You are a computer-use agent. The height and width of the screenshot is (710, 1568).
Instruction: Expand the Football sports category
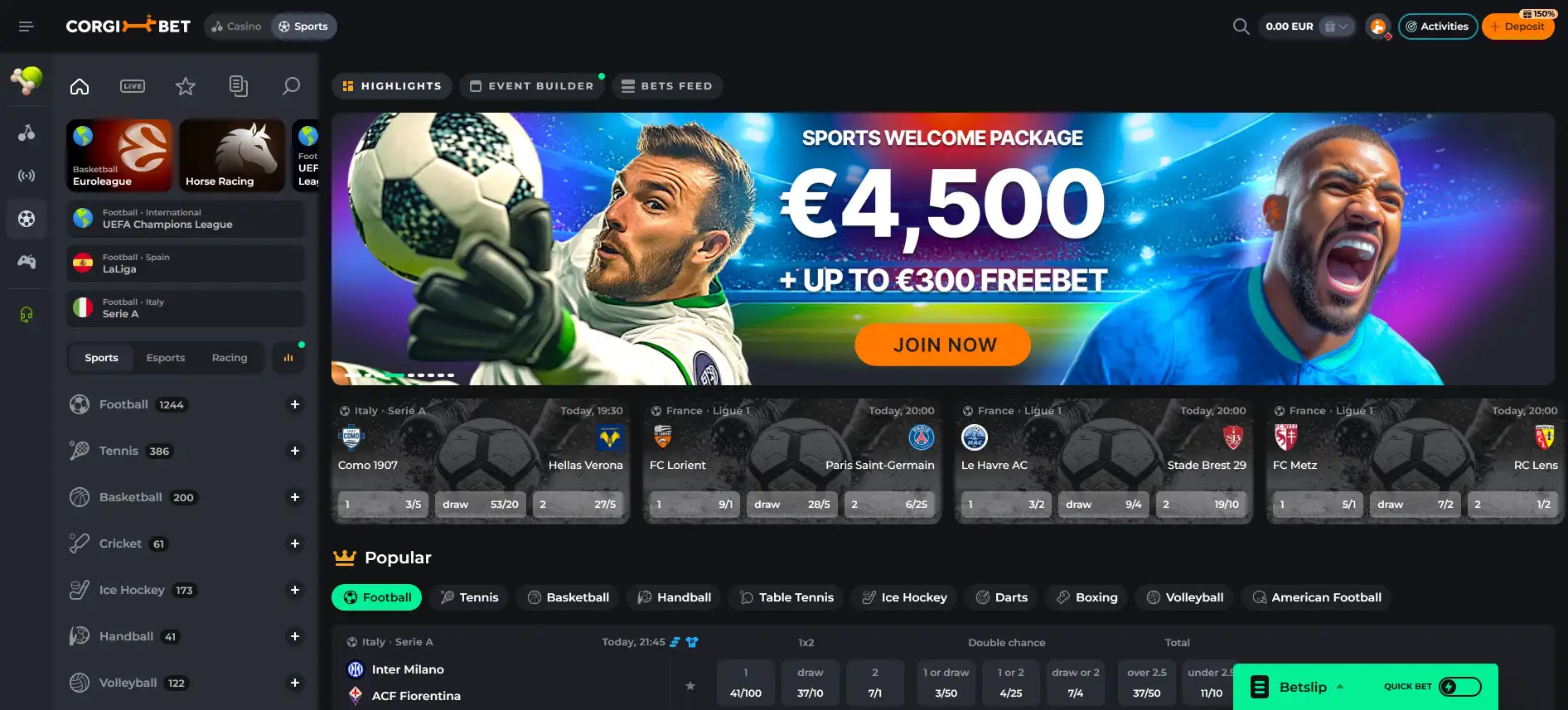(294, 404)
